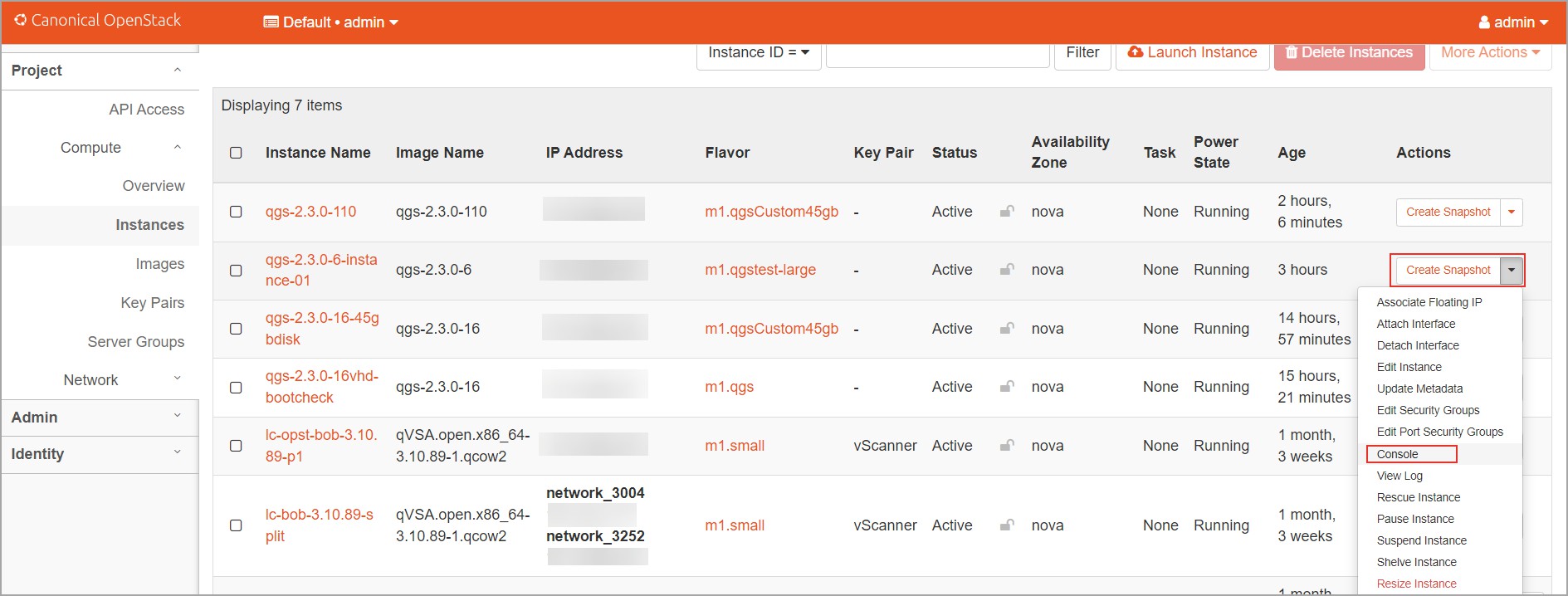1568x596 pixels.
Task: Click lock icon in qgs-2.3.0-16-45gbdisk row
Action: [x=1006, y=328]
